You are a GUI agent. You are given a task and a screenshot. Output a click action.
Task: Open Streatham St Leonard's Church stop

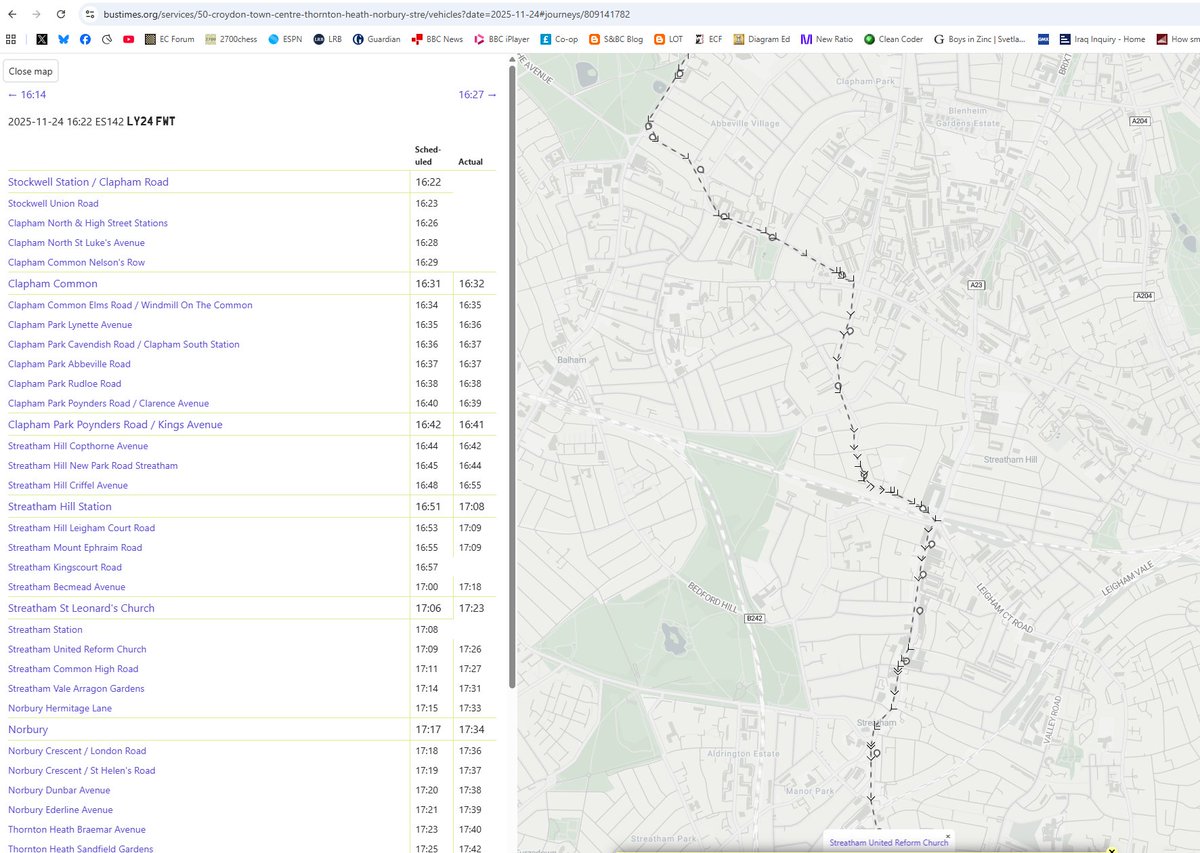pos(81,608)
